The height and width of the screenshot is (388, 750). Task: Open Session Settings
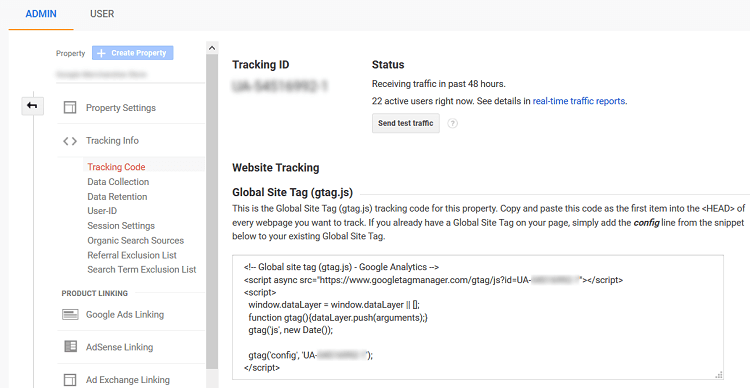pyautogui.click(x=121, y=226)
